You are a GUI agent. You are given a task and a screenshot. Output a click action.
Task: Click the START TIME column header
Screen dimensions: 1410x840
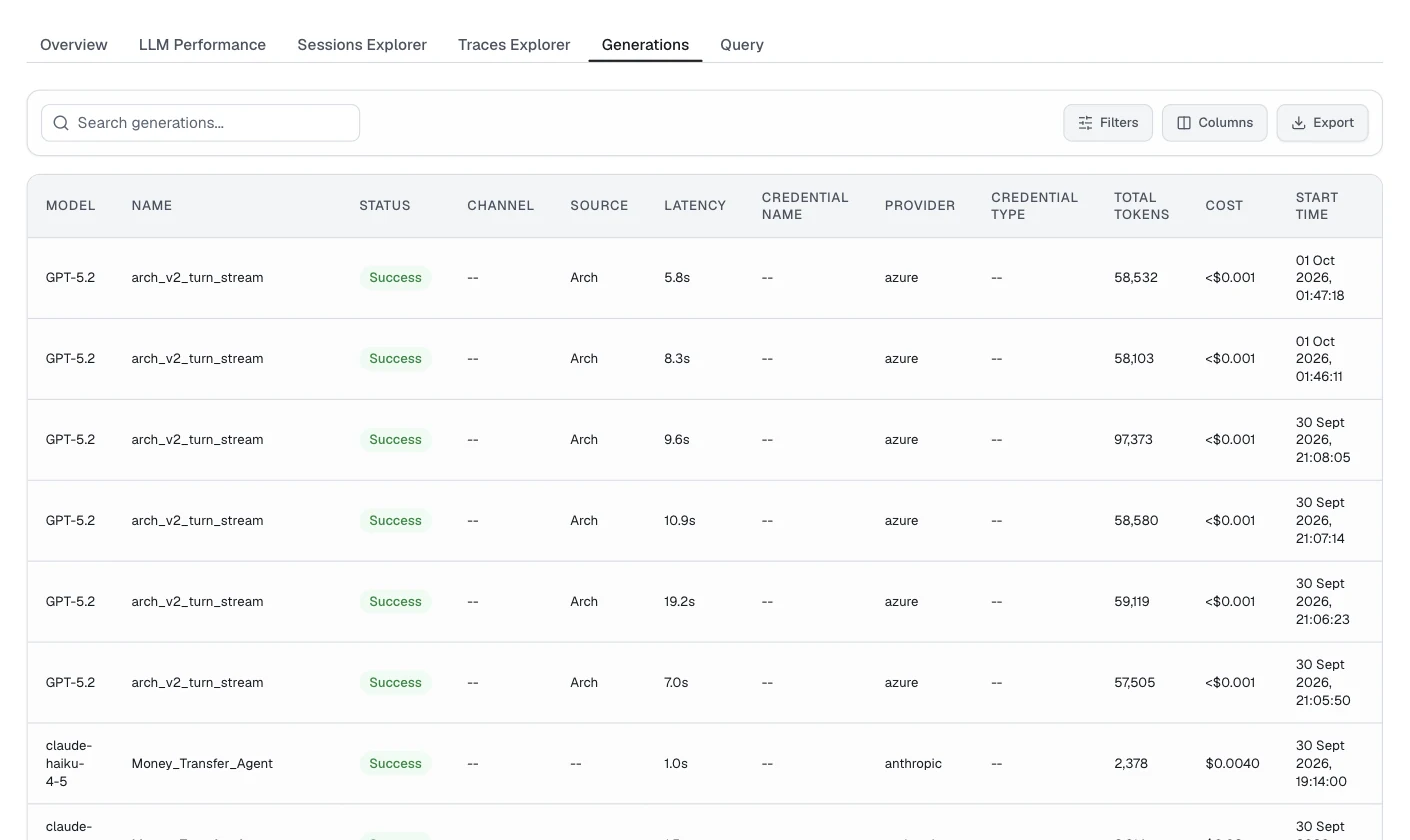click(1317, 206)
